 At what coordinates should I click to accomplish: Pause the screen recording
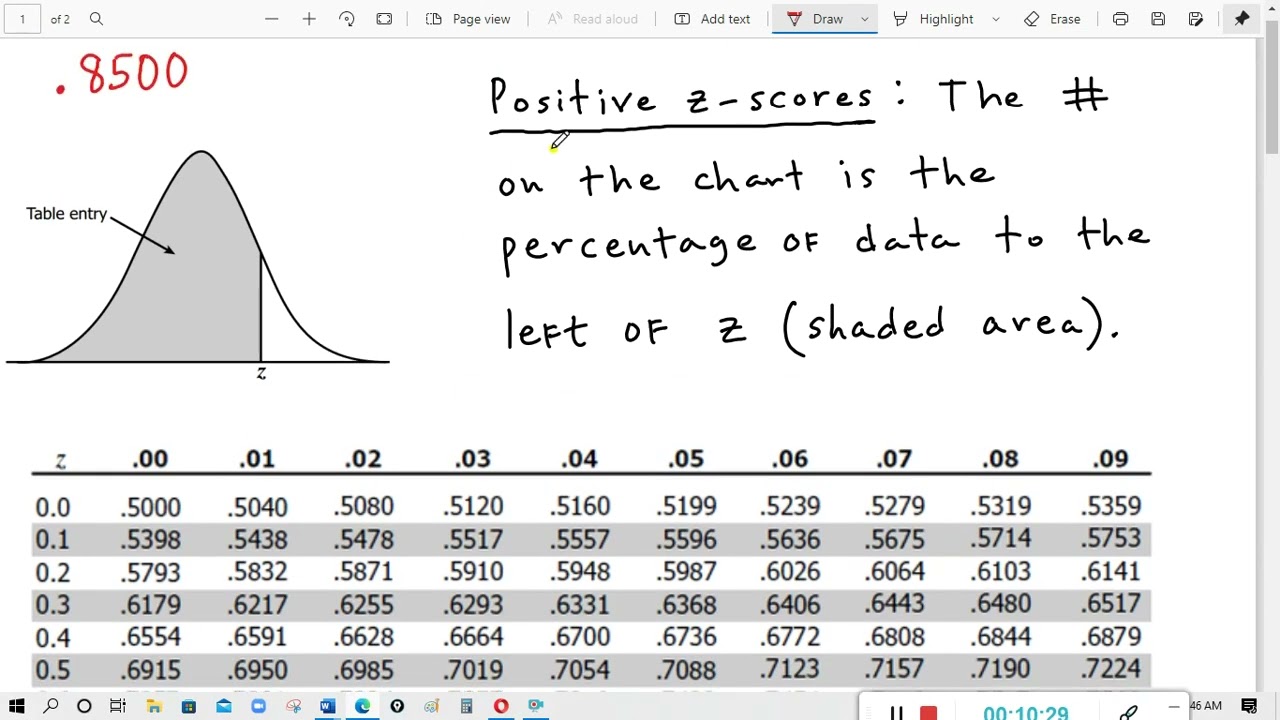(897, 713)
